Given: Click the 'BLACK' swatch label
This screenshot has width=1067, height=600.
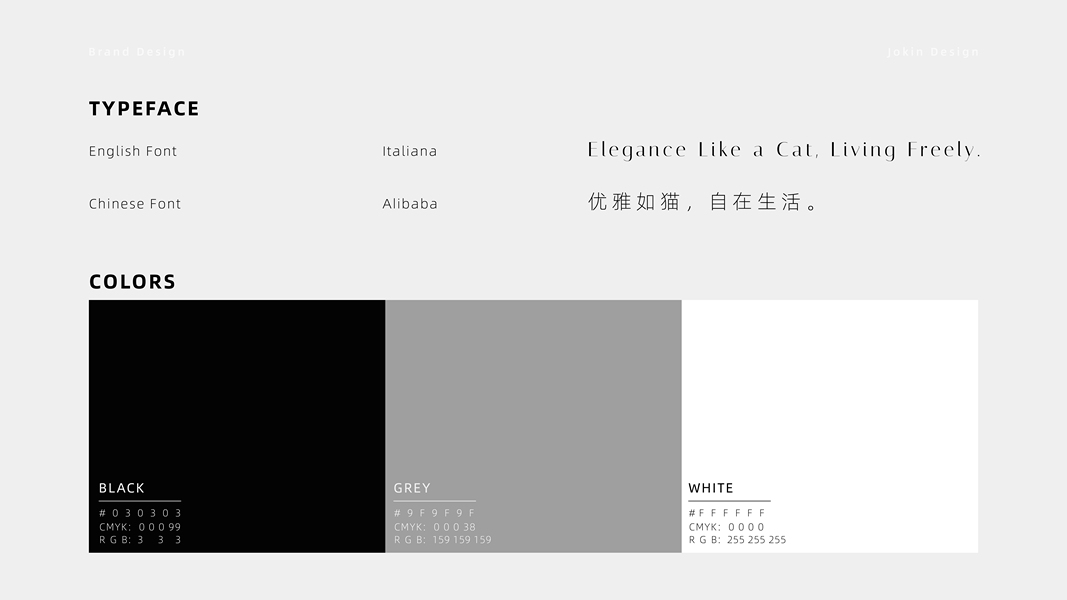Looking at the screenshot, I should [x=122, y=488].
